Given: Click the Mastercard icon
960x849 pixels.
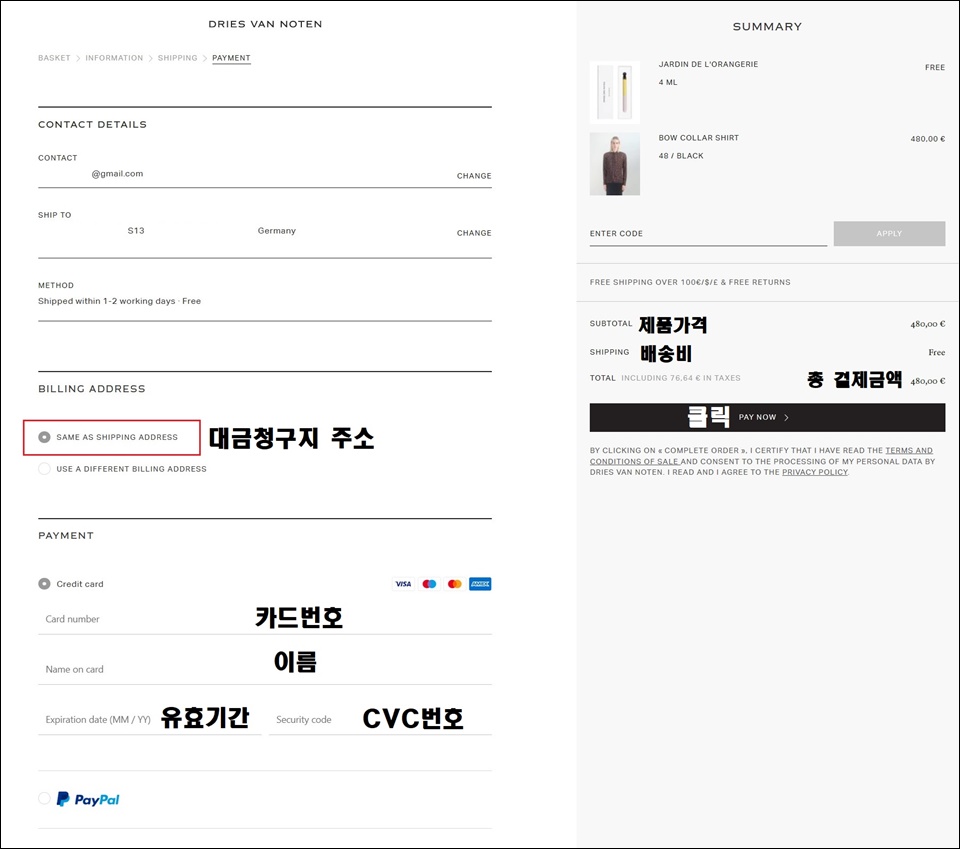Looking at the screenshot, I should [x=454, y=584].
